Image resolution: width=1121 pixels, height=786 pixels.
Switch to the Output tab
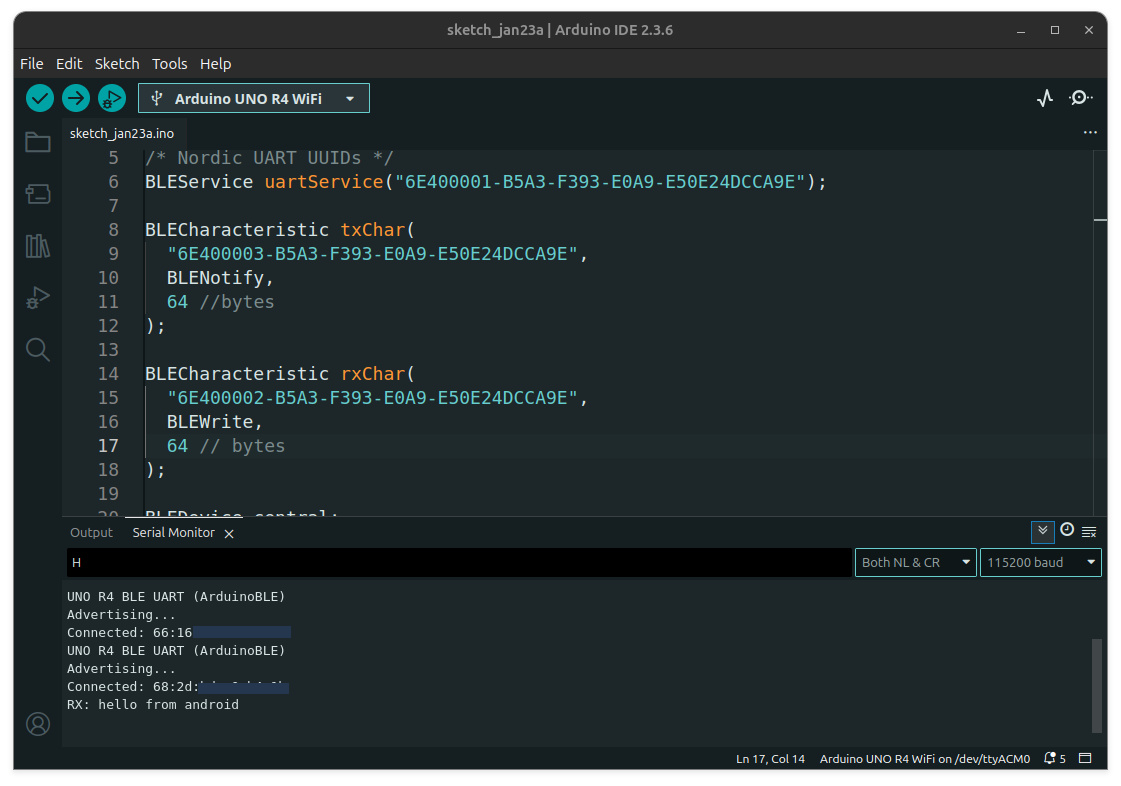pyautogui.click(x=91, y=533)
